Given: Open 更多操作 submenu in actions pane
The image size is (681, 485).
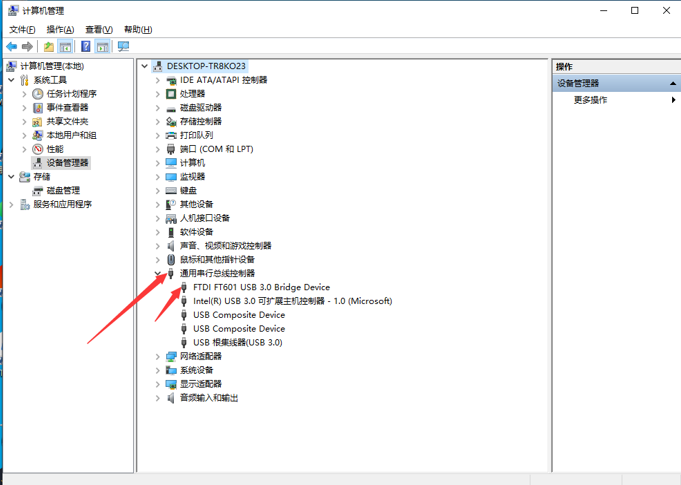Looking at the screenshot, I should 590,100.
